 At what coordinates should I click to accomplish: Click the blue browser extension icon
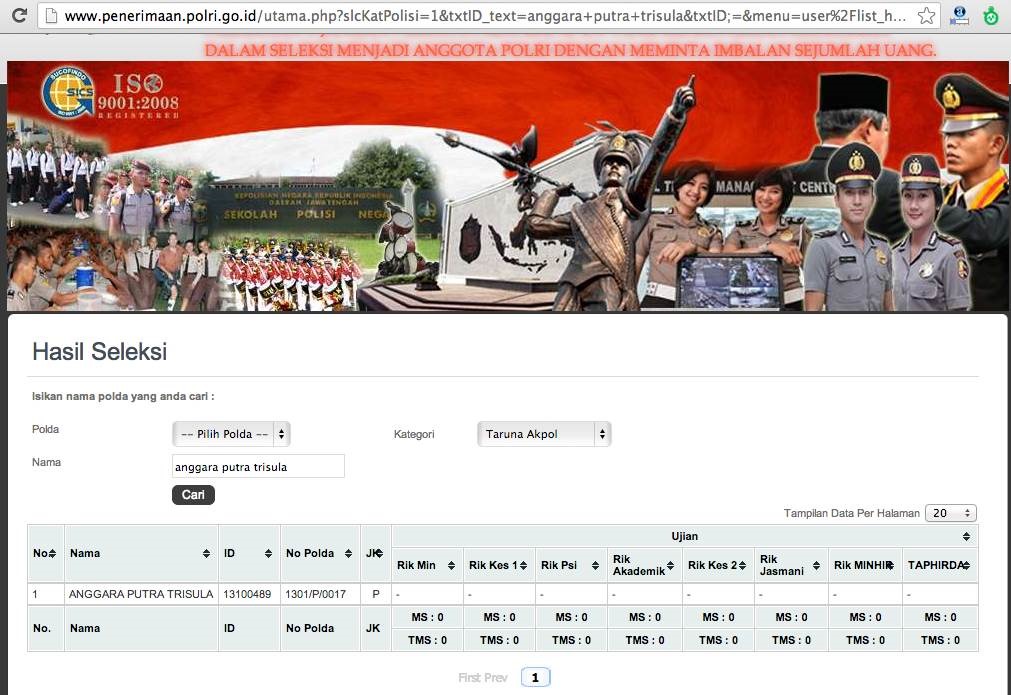[x=960, y=16]
